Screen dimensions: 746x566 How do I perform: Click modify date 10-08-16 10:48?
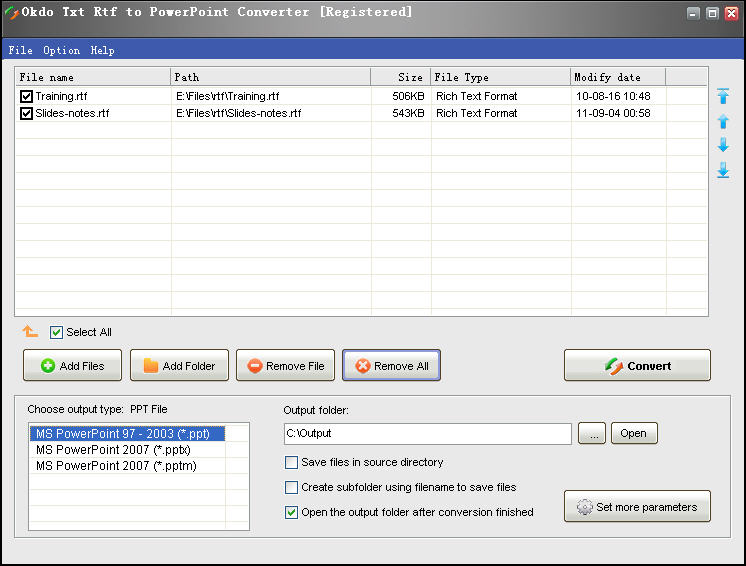coord(613,97)
